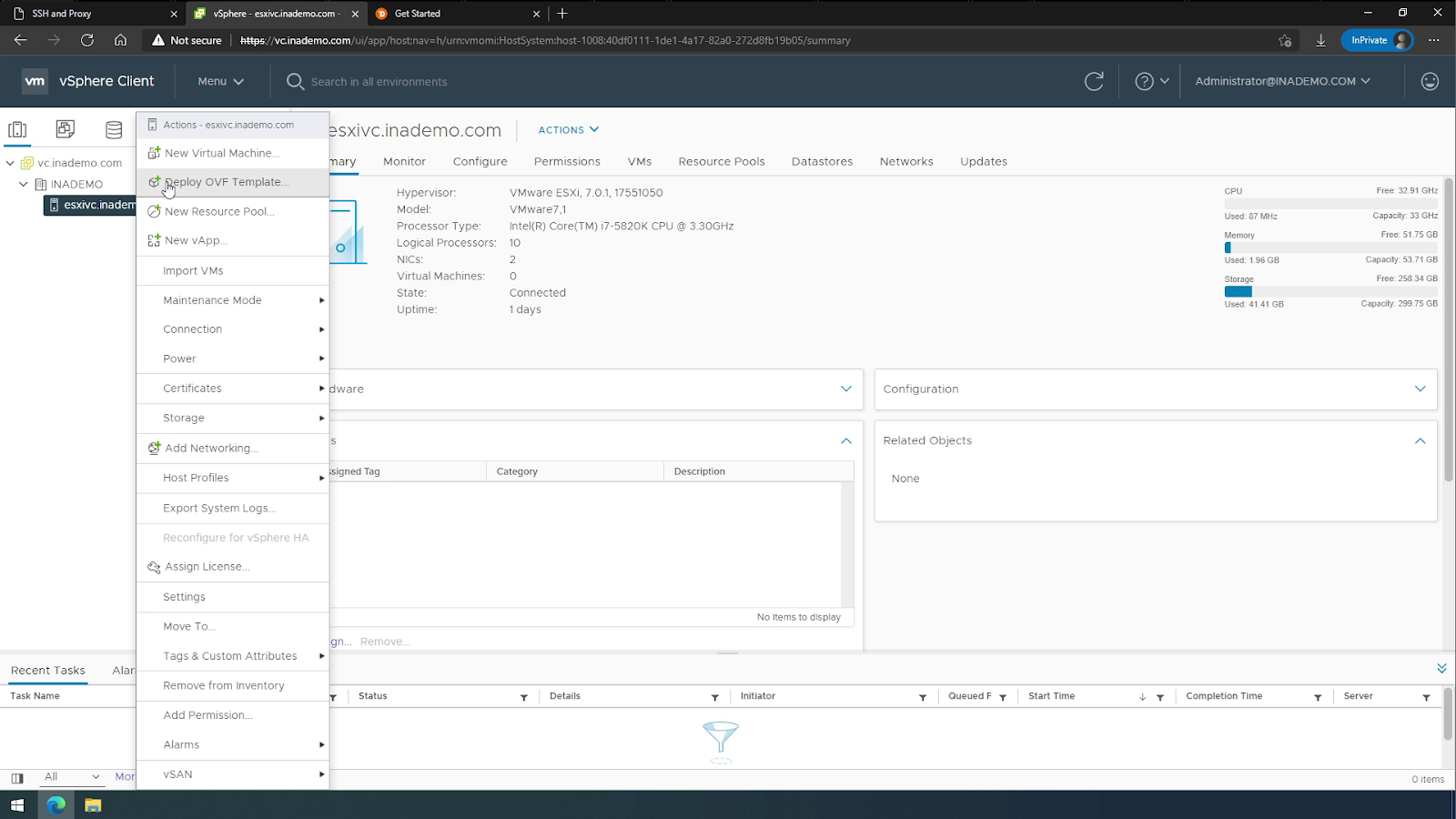Click the VMware vm logo
Image resolution: width=1456 pixels, height=819 pixels.
pyautogui.click(x=35, y=81)
